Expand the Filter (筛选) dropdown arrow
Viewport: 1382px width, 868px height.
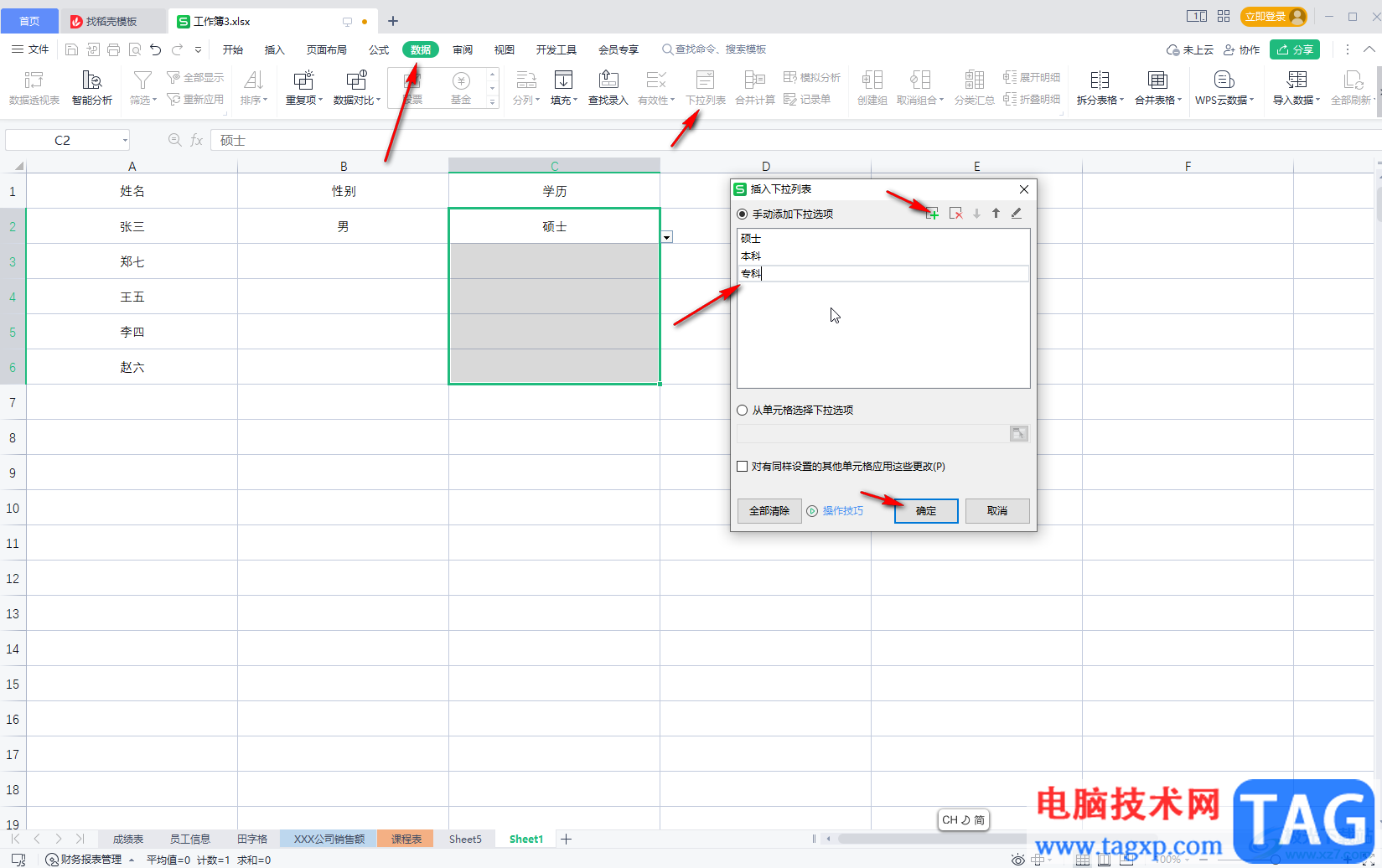coord(155,100)
